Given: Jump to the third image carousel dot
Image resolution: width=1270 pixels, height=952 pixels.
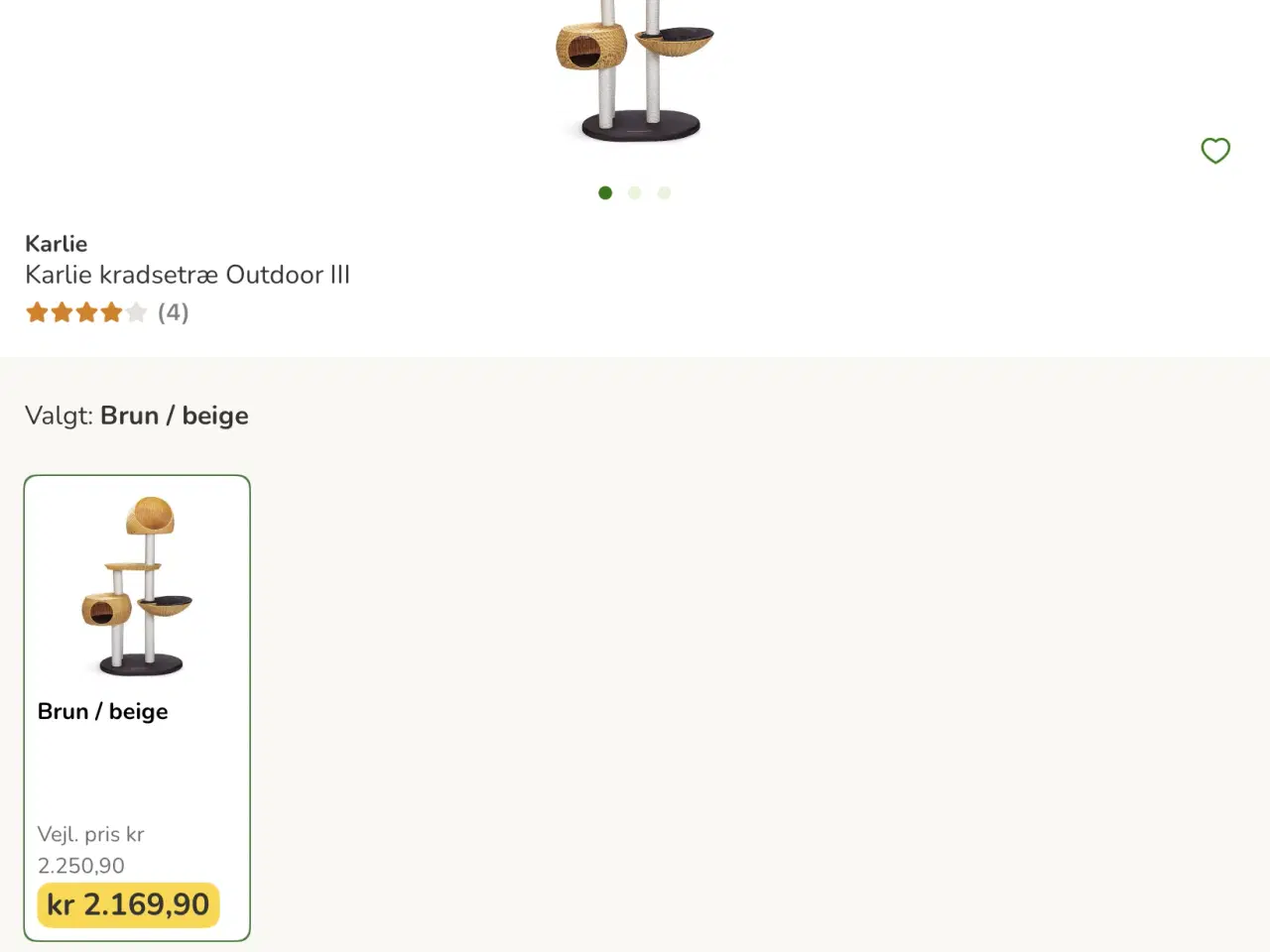Looking at the screenshot, I should click(x=664, y=192).
